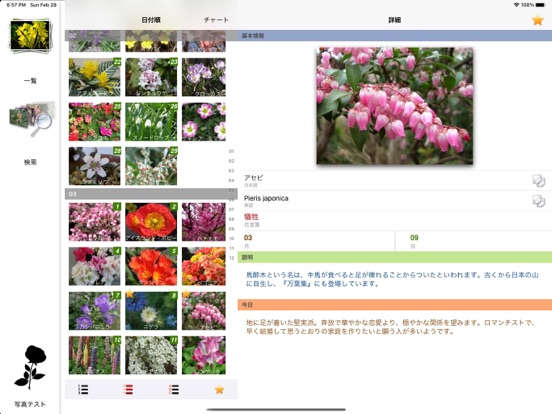The height and width of the screenshot is (414, 552).
Task: Tap the large アセビ detail photo
Action: coord(395,106)
